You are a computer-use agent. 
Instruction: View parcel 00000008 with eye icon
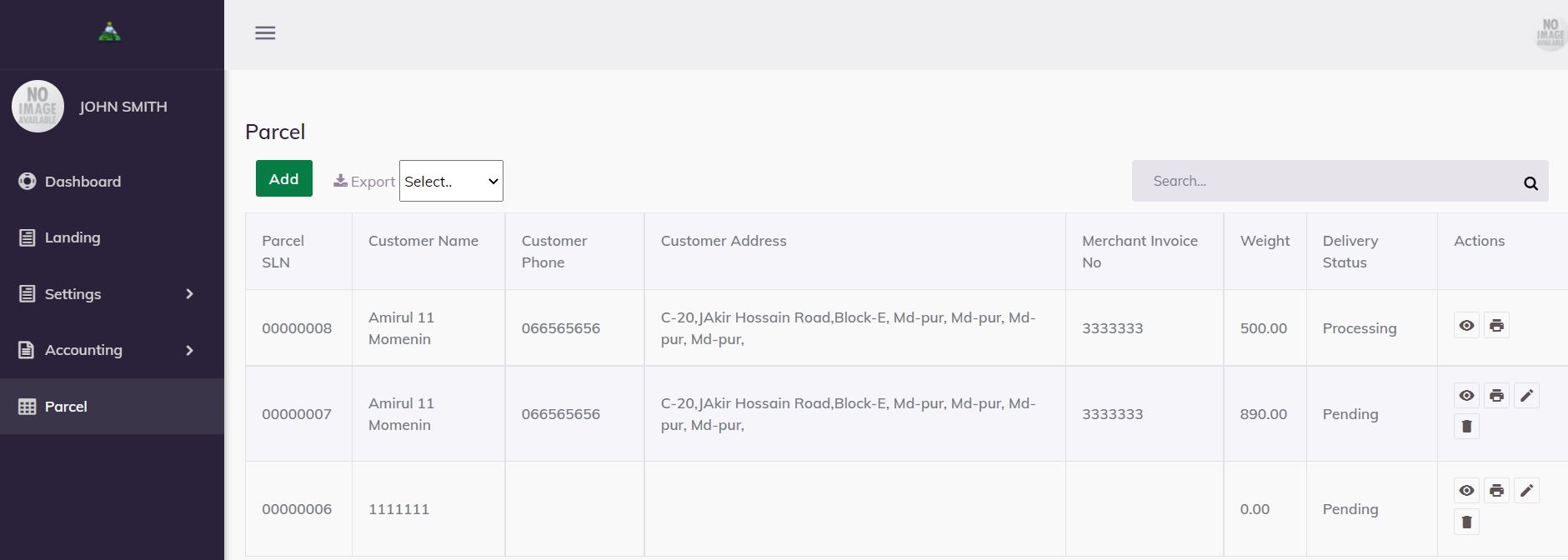click(x=1466, y=326)
